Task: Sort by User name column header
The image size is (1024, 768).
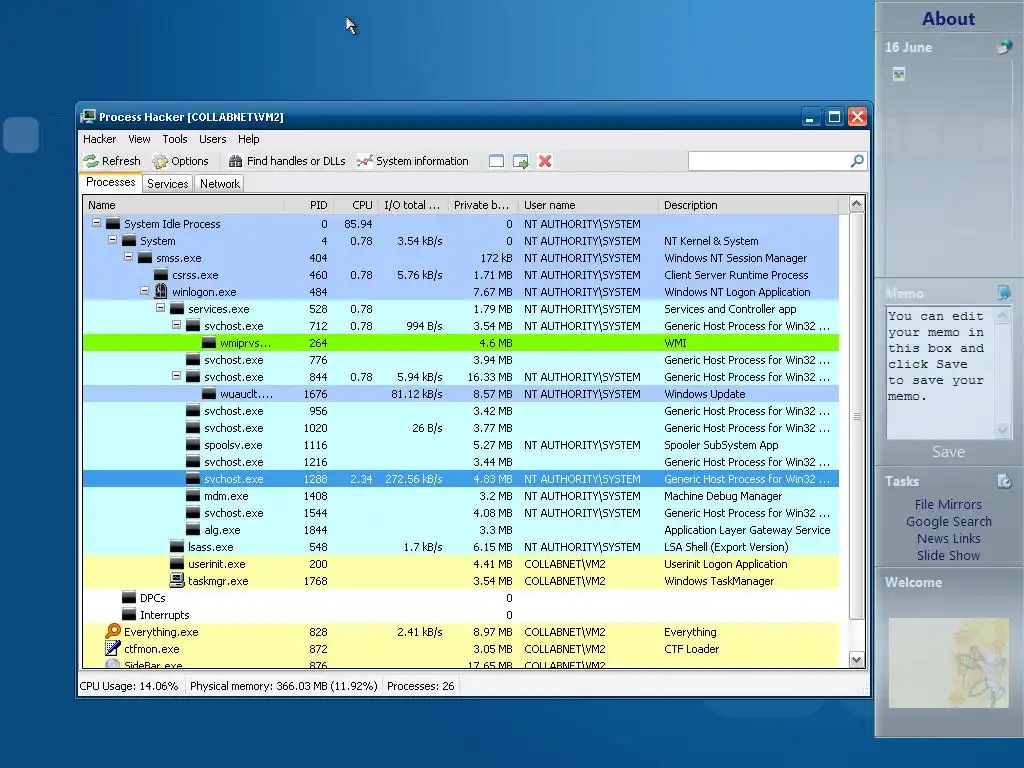Action: click(588, 205)
